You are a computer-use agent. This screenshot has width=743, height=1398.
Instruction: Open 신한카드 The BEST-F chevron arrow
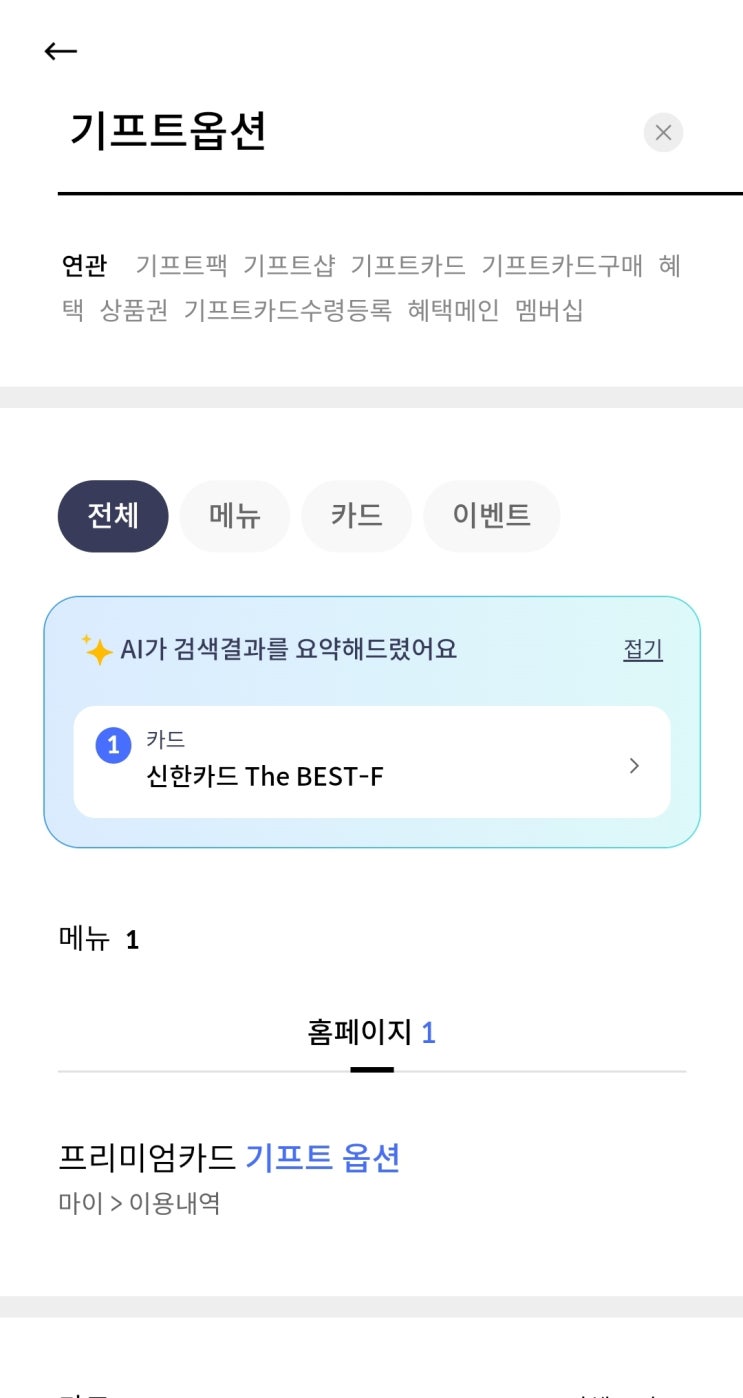(634, 766)
